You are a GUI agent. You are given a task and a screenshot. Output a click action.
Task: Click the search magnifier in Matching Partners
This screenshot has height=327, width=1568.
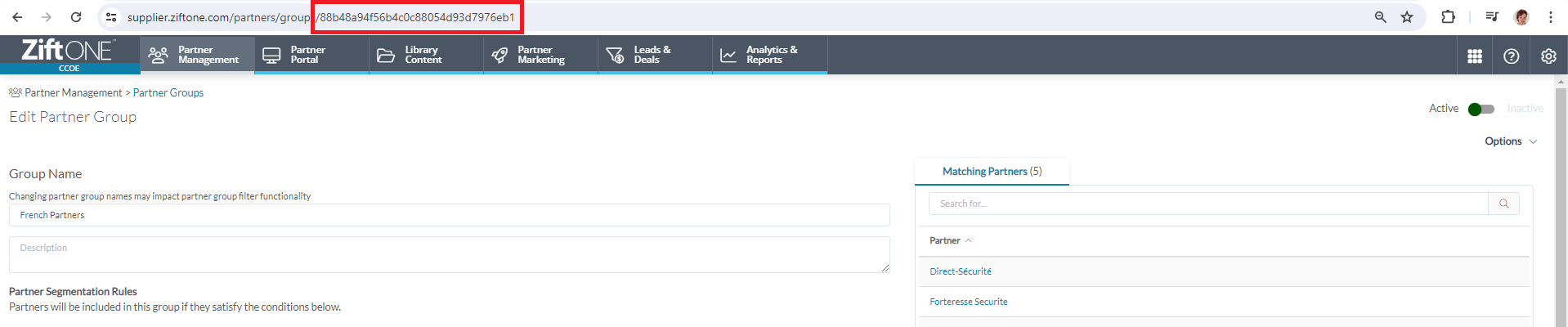1503,204
